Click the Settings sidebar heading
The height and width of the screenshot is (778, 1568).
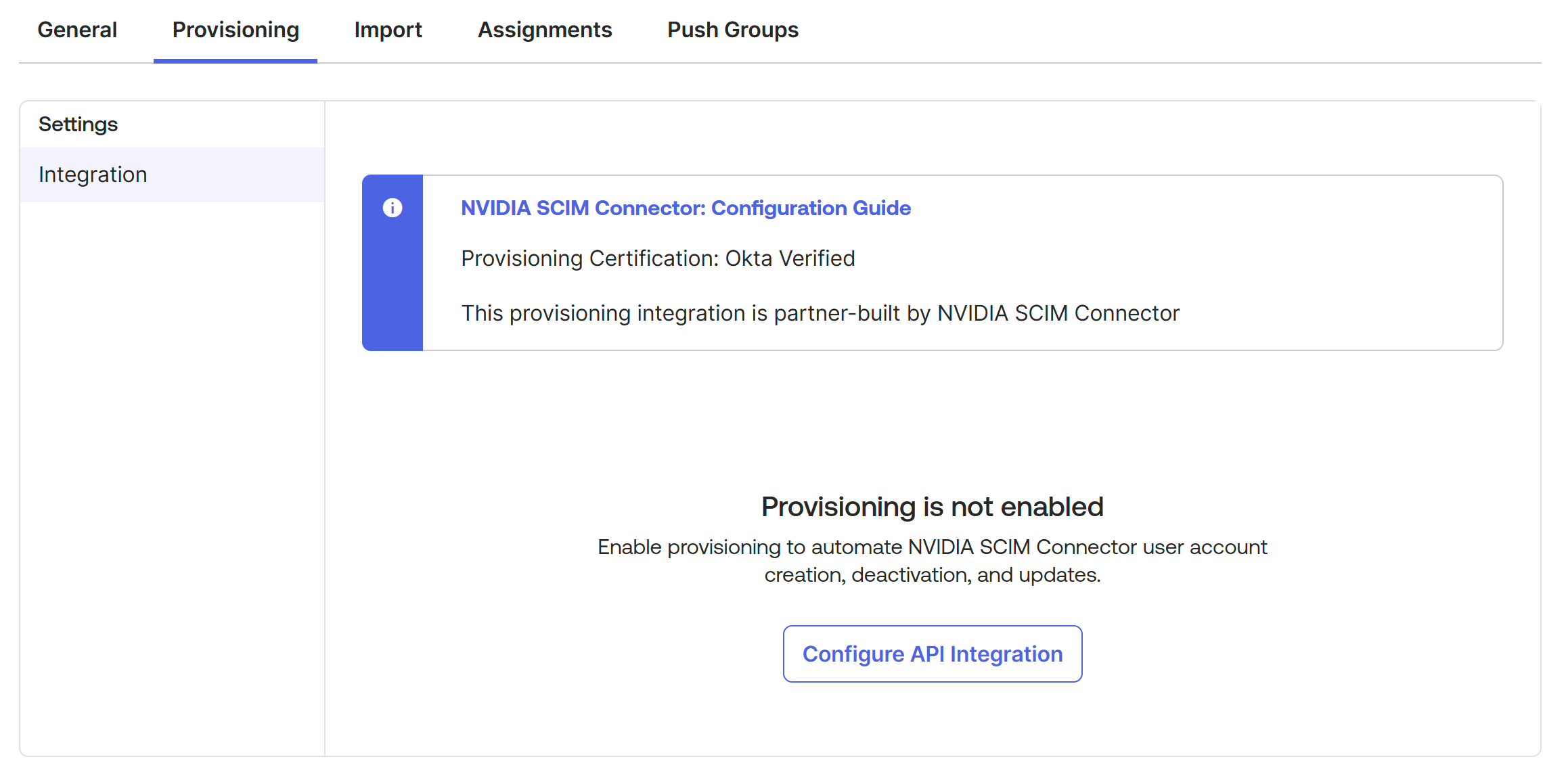(x=78, y=124)
